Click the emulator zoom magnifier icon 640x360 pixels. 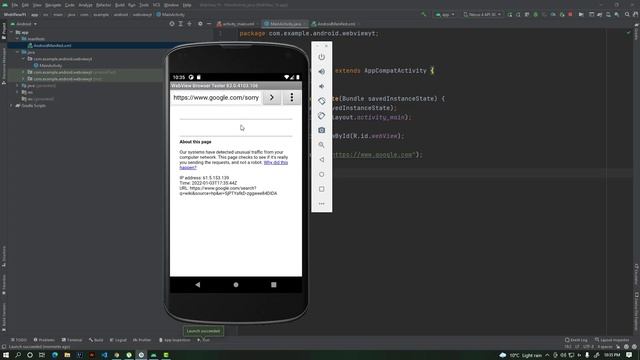322,145
